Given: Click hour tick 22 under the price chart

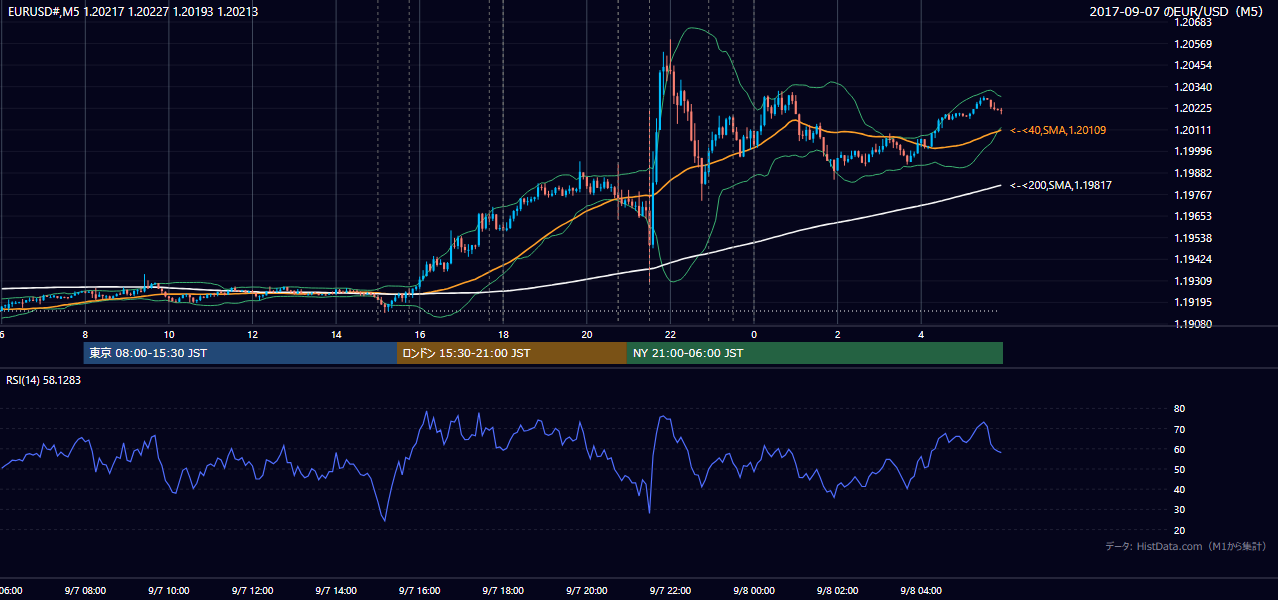Looking at the screenshot, I should tap(670, 334).
